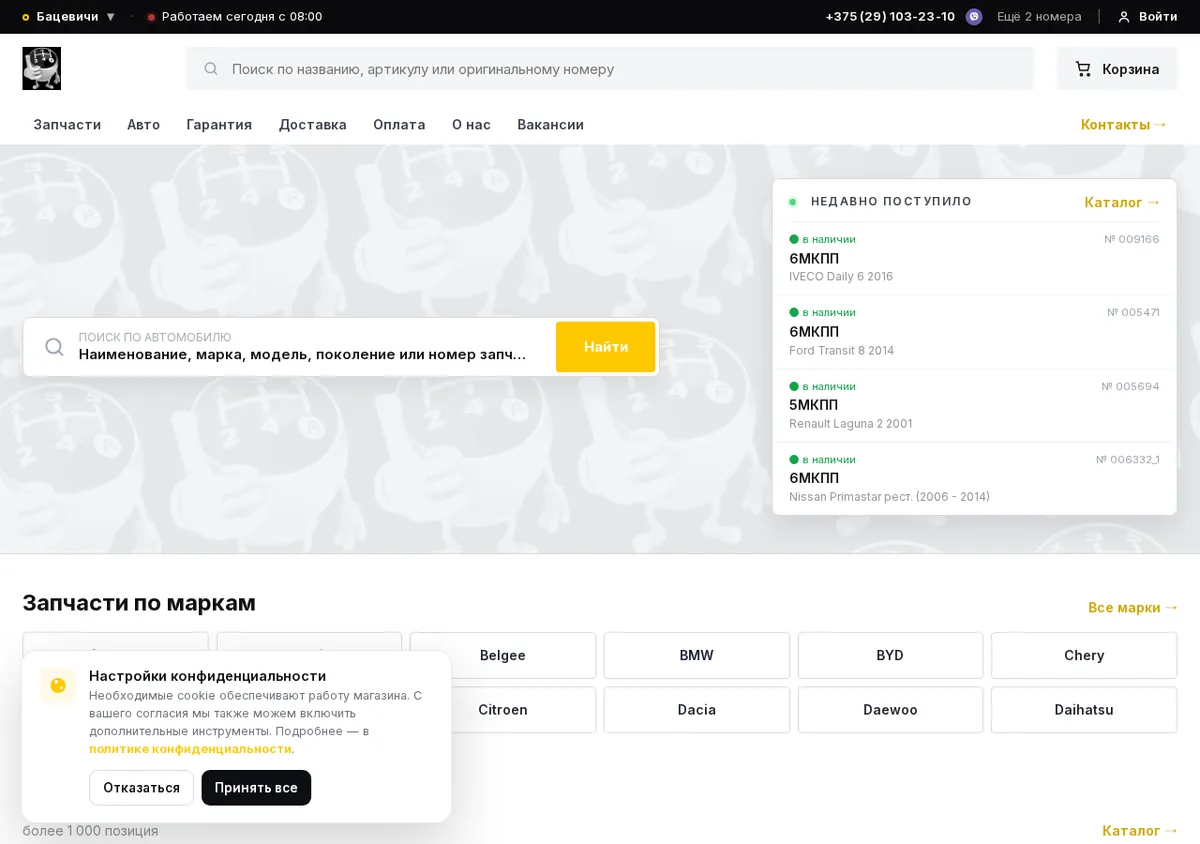Open the Запчасти menu item
The image size is (1200, 844).
pos(67,125)
